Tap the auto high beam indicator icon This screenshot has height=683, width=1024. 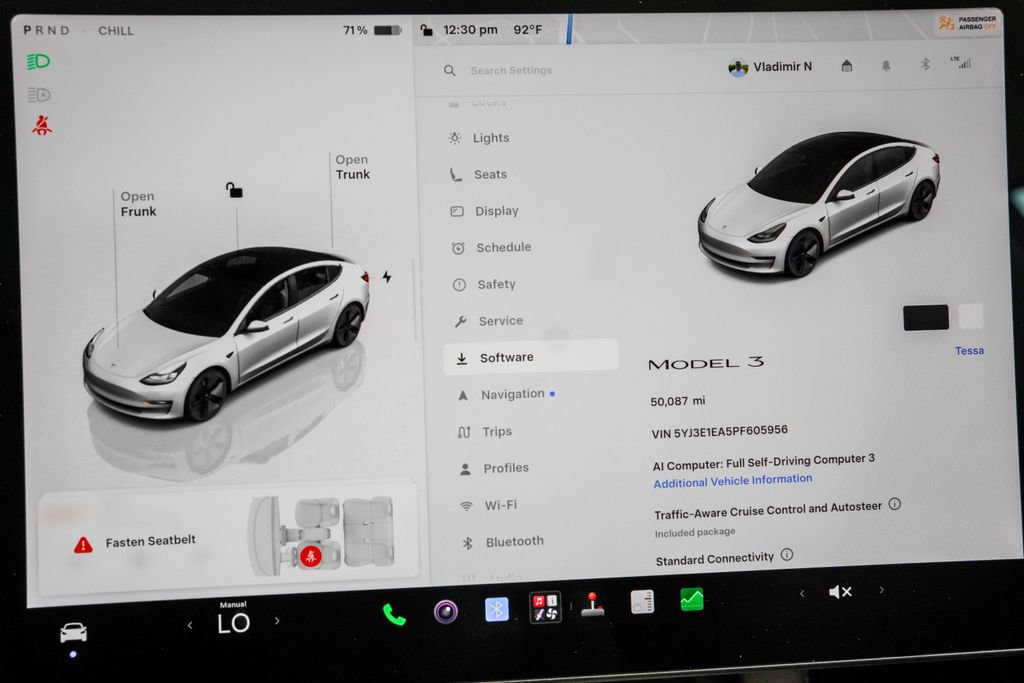[39, 95]
